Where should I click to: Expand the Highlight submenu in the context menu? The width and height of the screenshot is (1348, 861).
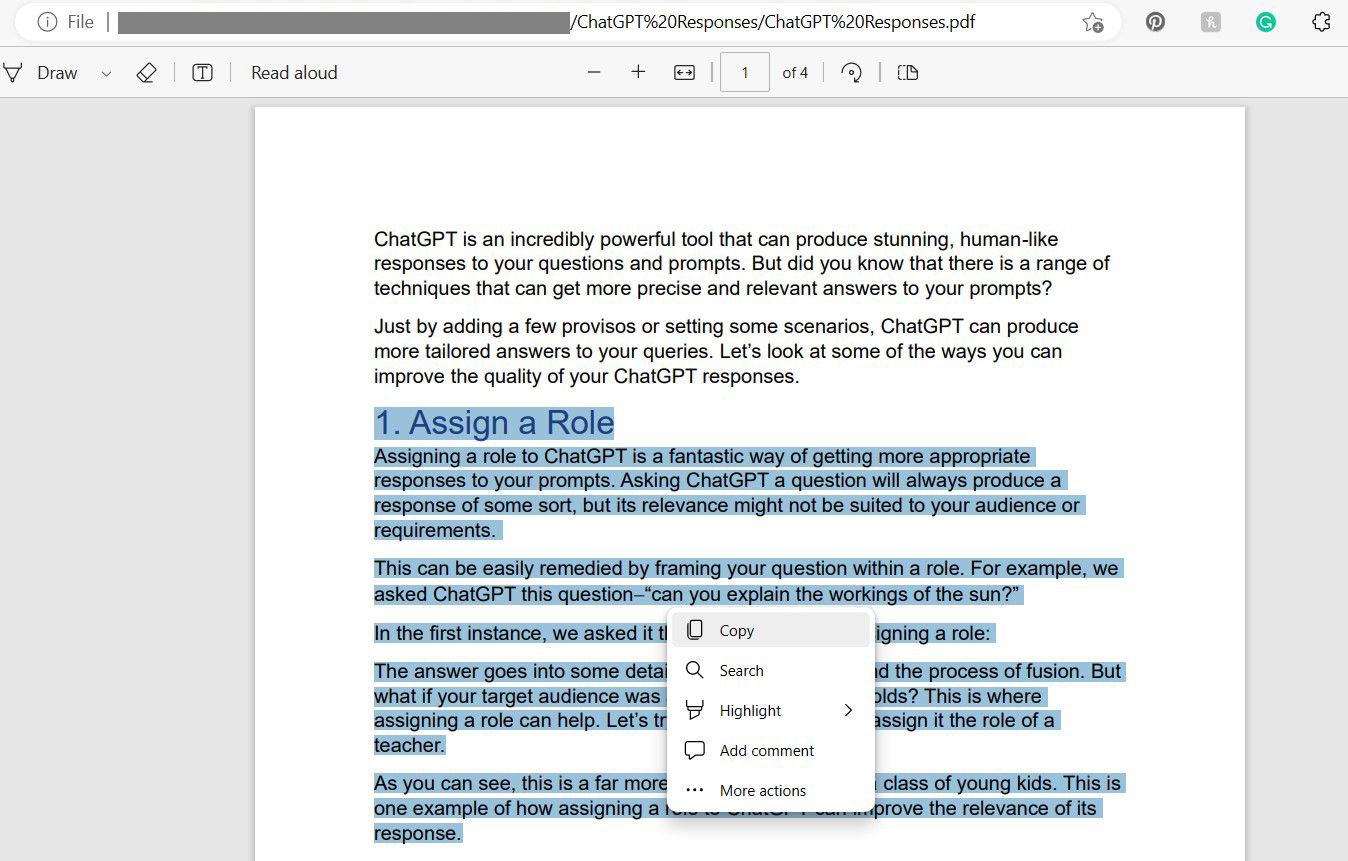point(848,710)
